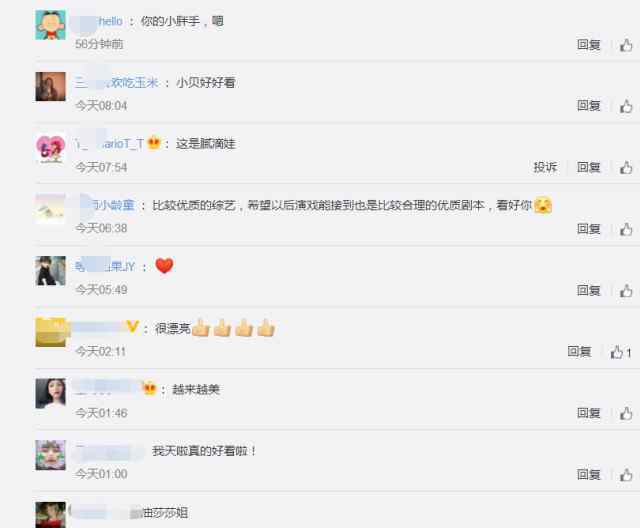The image size is (640, 528).
Task: Like the 越来越美 comment
Action: [x=626, y=414]
